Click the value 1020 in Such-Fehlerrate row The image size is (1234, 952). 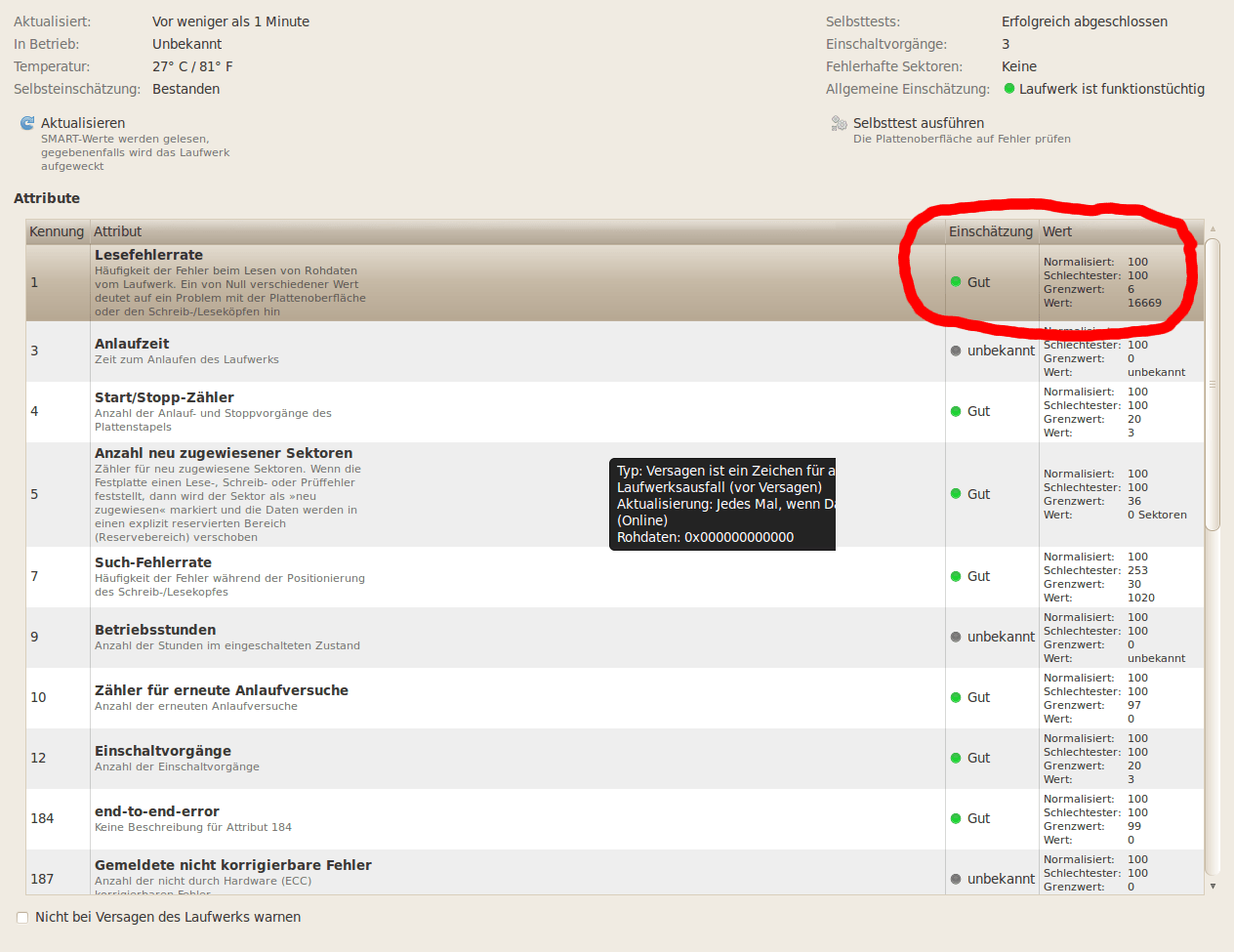[1141, 598]
